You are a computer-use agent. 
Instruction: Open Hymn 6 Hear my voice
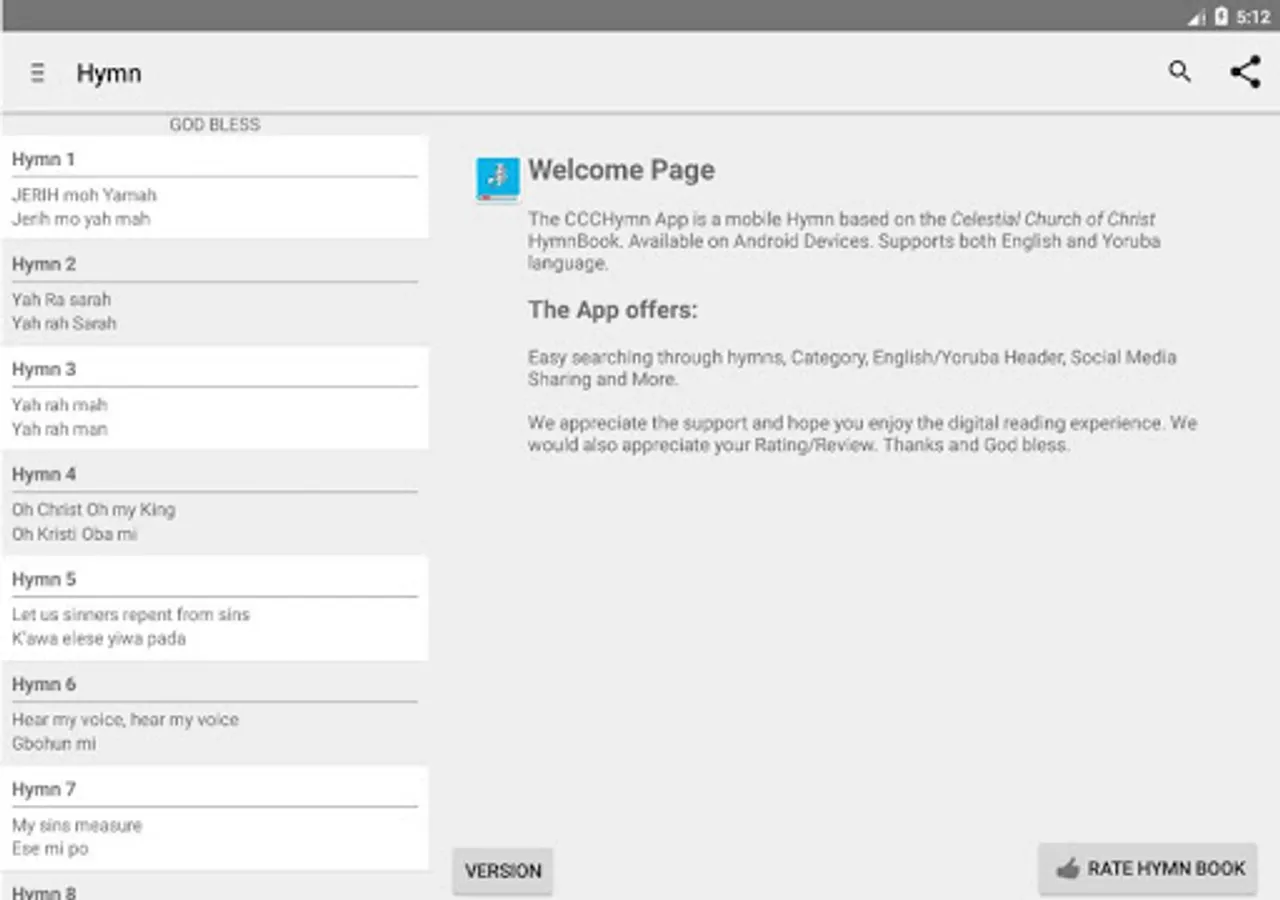click(x=214, y=713)
